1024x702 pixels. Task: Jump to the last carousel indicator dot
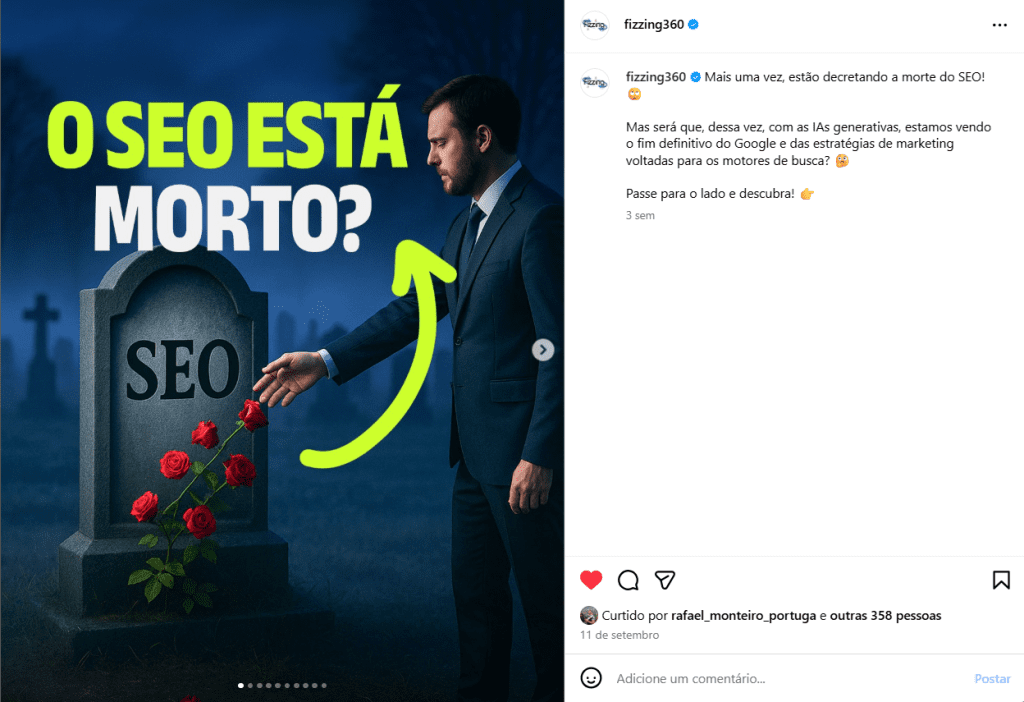point(324,686)
